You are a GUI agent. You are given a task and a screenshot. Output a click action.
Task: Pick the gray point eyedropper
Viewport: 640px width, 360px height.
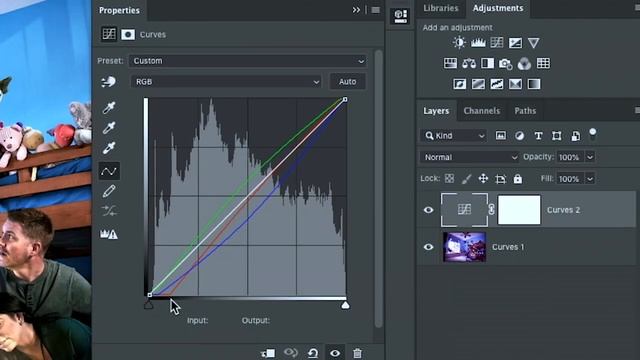click(x=109, y=128)
